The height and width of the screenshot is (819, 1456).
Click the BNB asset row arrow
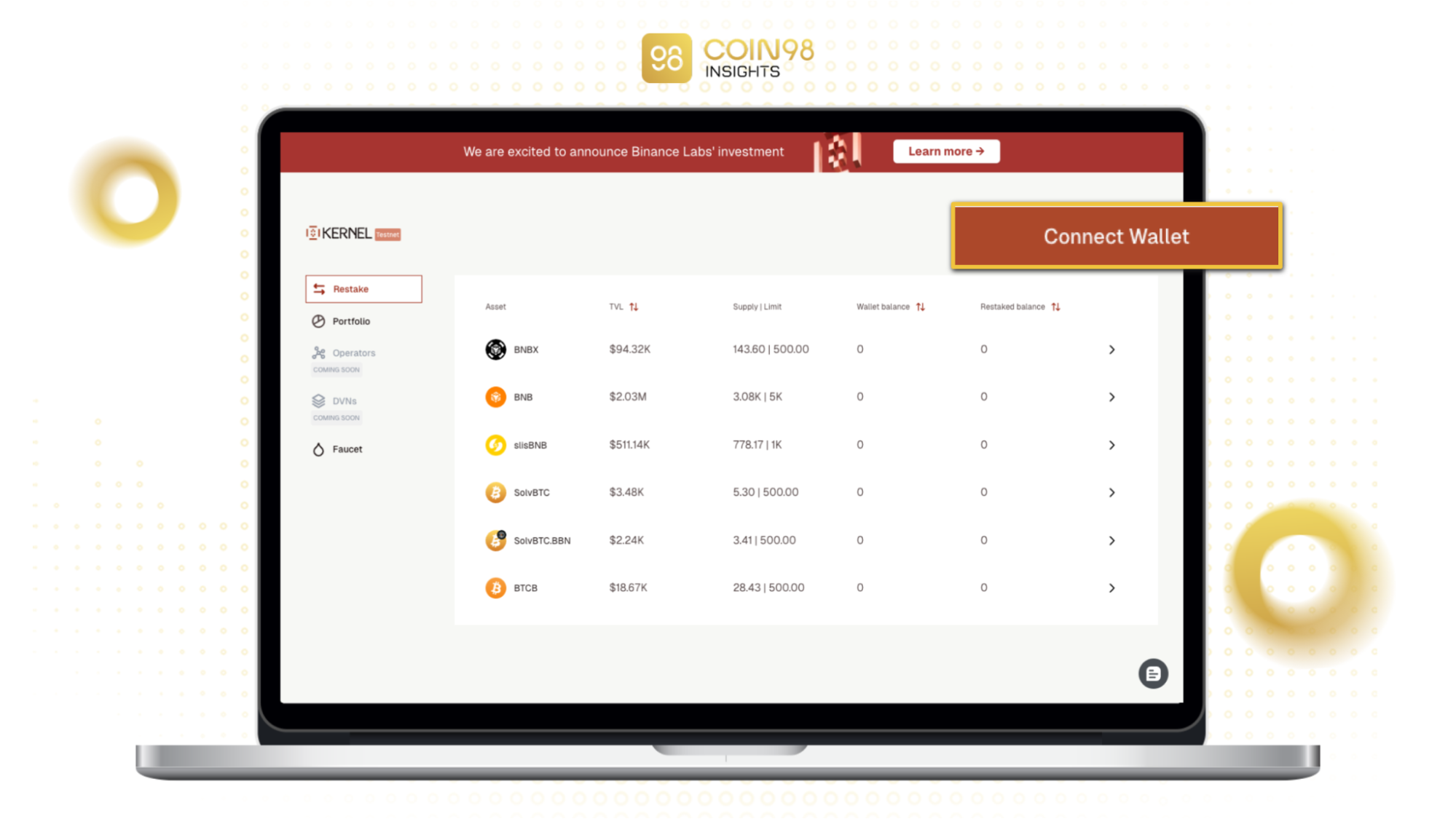[x=1112, y=397]
